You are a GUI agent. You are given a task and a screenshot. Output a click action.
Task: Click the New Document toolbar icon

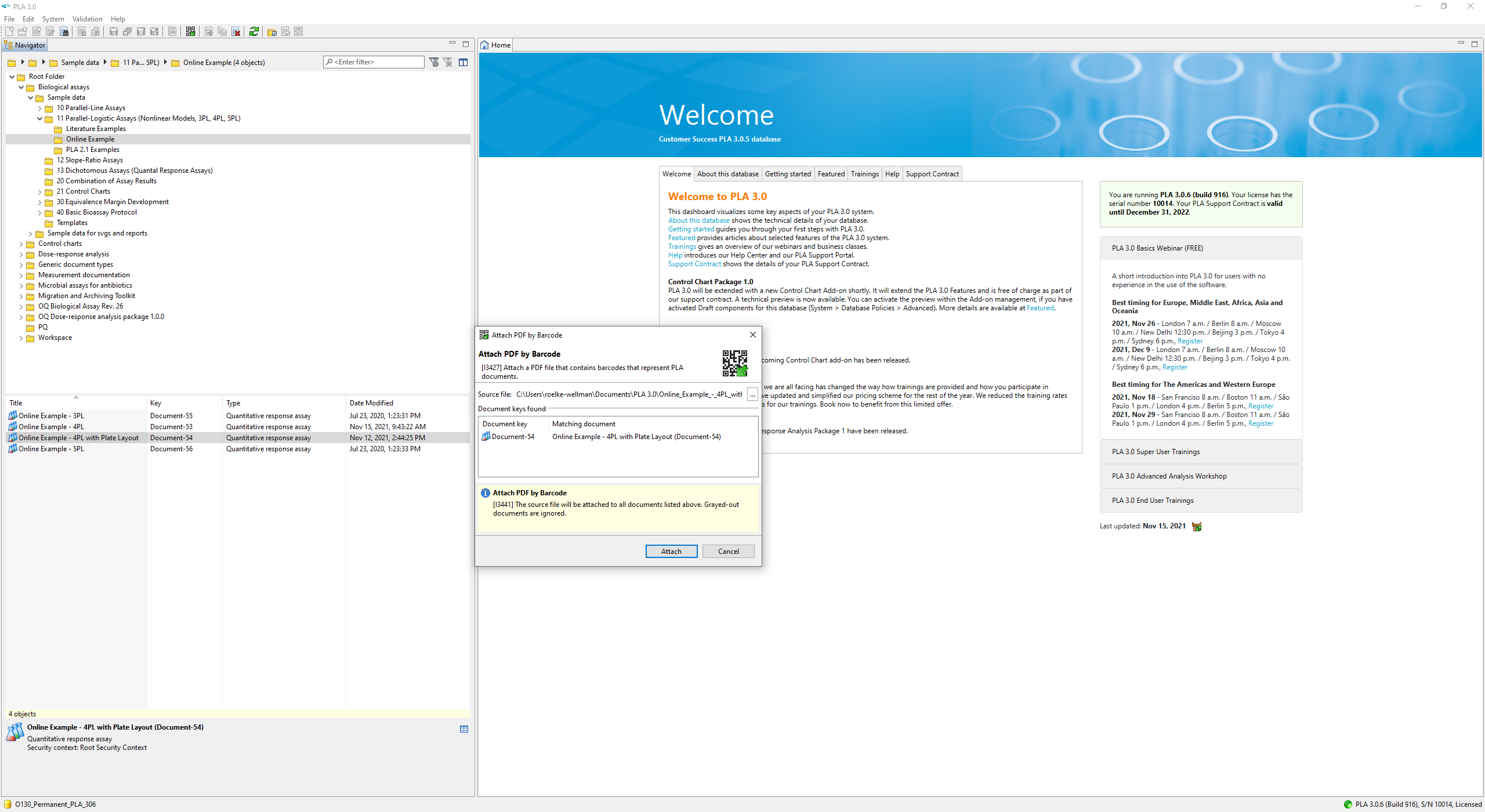click(9, 31)
